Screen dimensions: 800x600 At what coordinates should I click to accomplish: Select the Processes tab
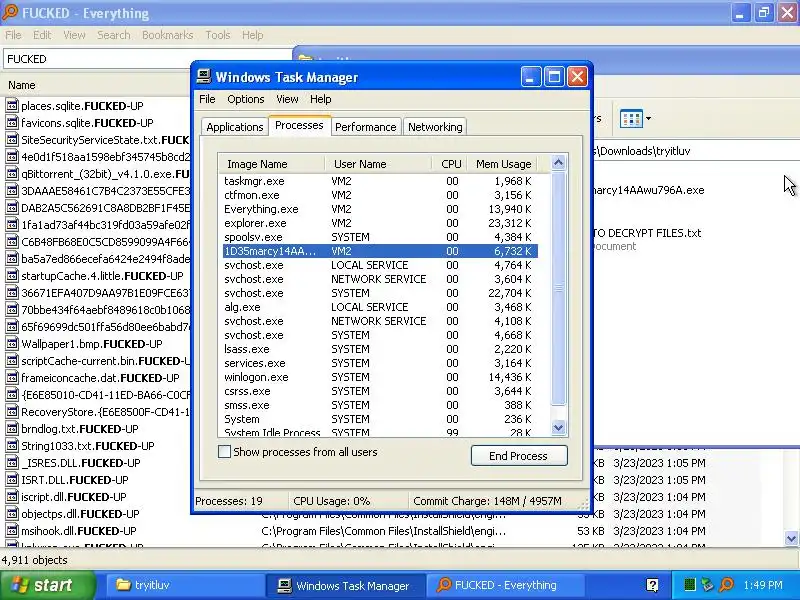pyautogui.click(x=299, y=126)
